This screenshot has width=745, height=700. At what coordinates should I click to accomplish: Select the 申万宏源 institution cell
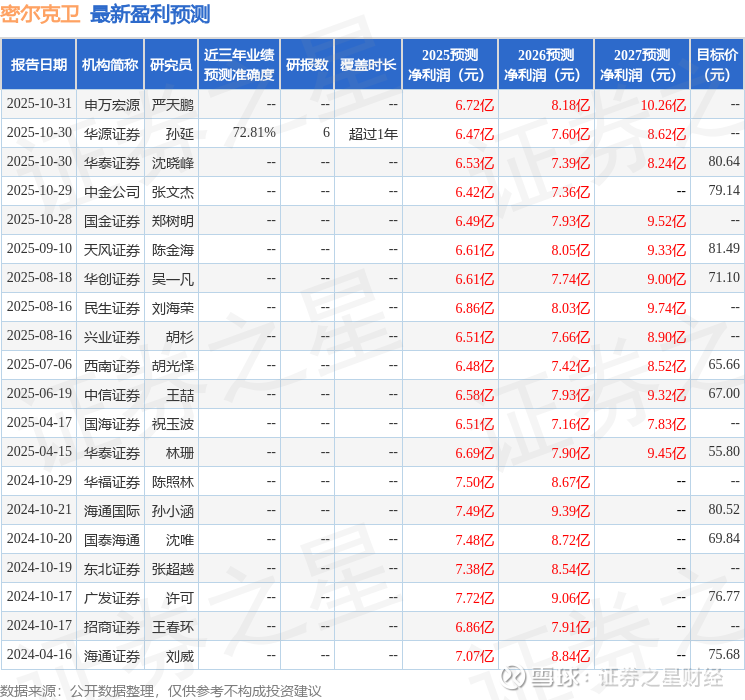click(x=112, y=105)
